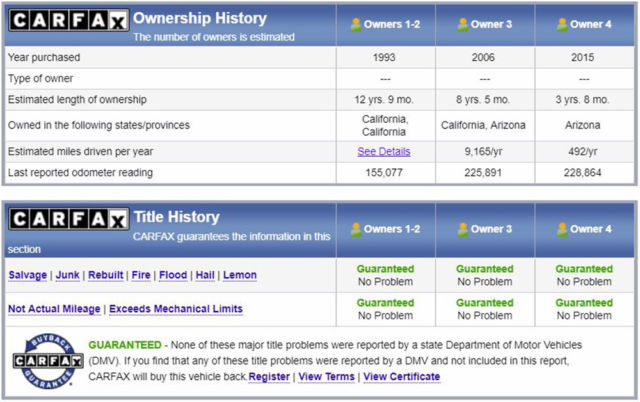Viewport: 640px width, 402px height.
Task: Open the Flood title link
Action: tap(173, 275)
